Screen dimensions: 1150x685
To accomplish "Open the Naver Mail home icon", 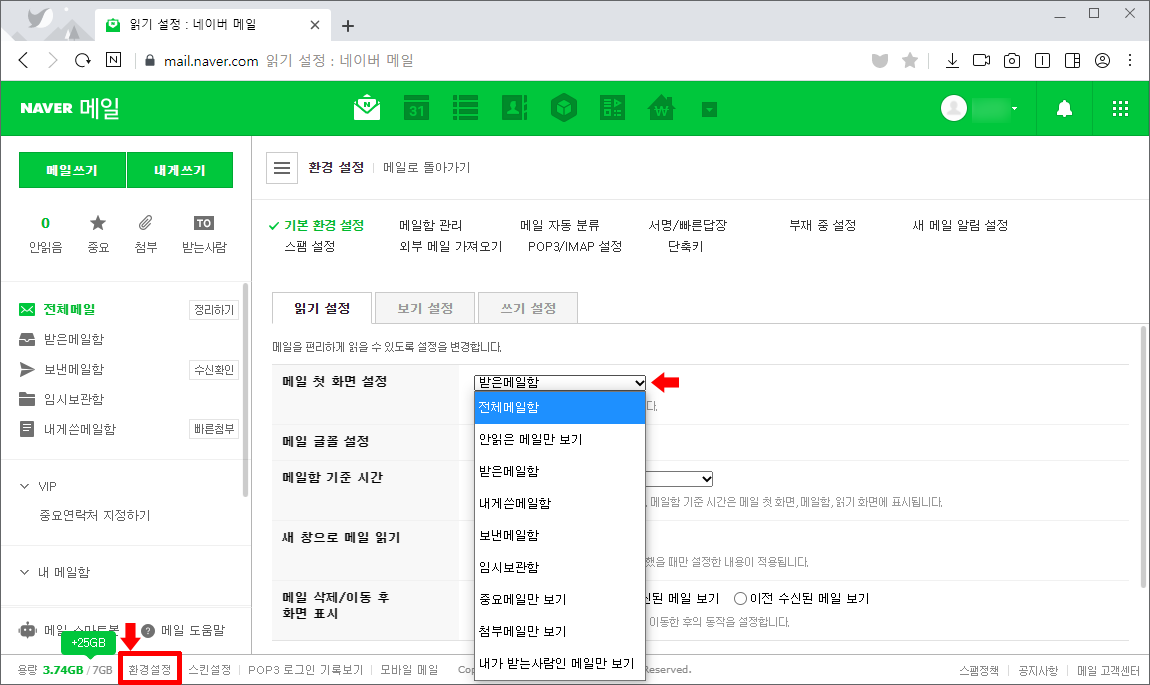I will (x=367, y=109).
